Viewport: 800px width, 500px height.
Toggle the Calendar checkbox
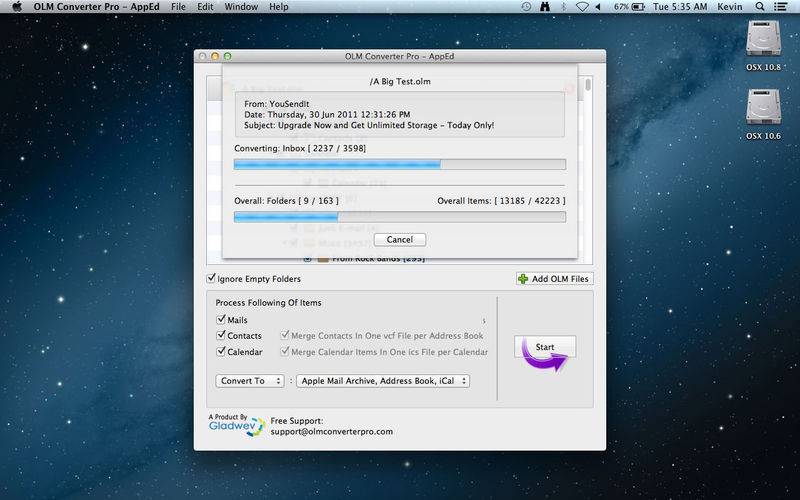(x=221, y=351)
